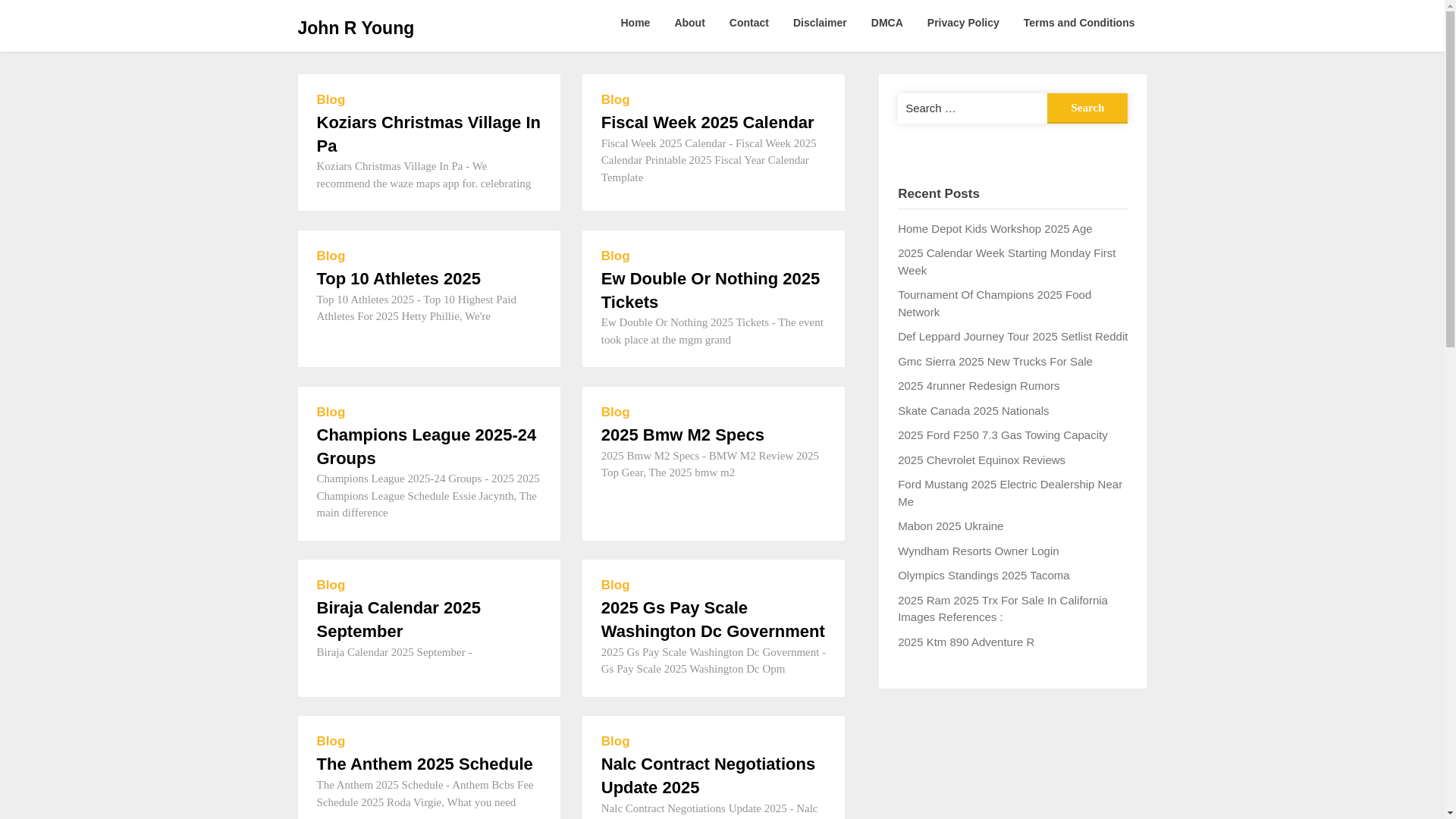Open The Anthem 2025 Schedule post
Screen dimensions: 1456x819
click(424, 764)
